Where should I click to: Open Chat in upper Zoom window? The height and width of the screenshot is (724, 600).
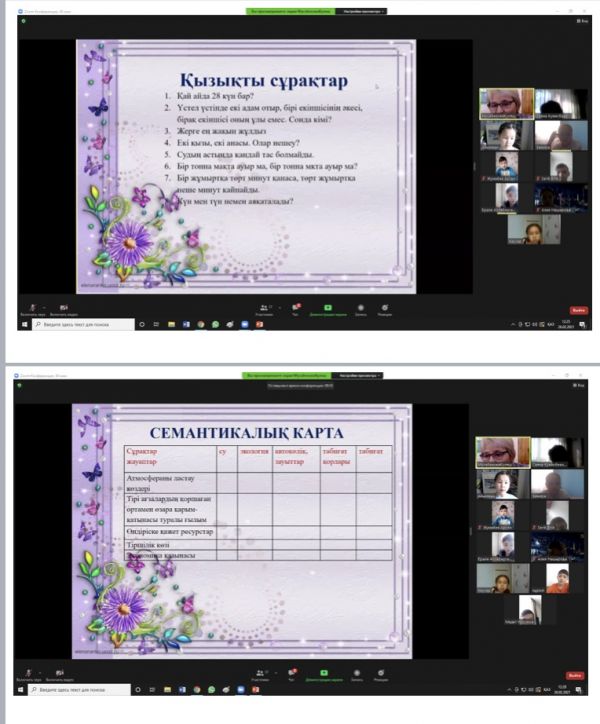(x=296, y=308)
